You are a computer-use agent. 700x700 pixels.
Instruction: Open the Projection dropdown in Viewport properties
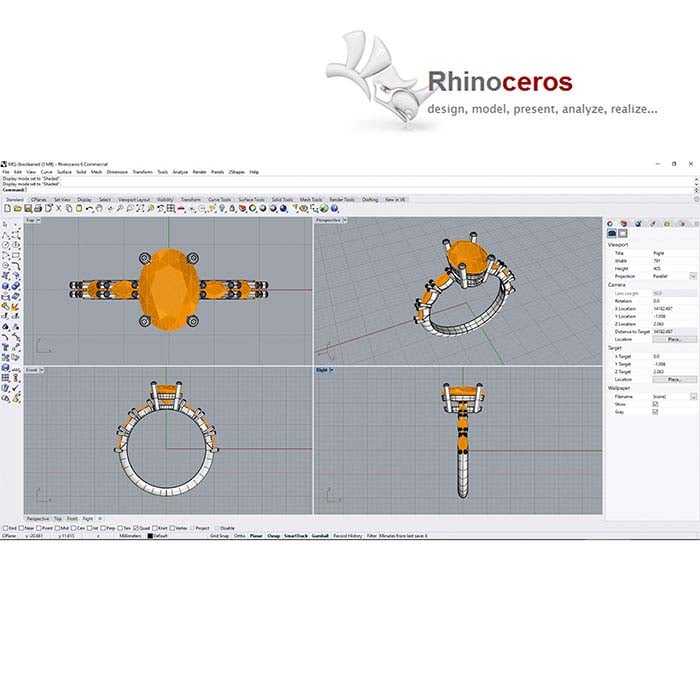pos(693,276)
